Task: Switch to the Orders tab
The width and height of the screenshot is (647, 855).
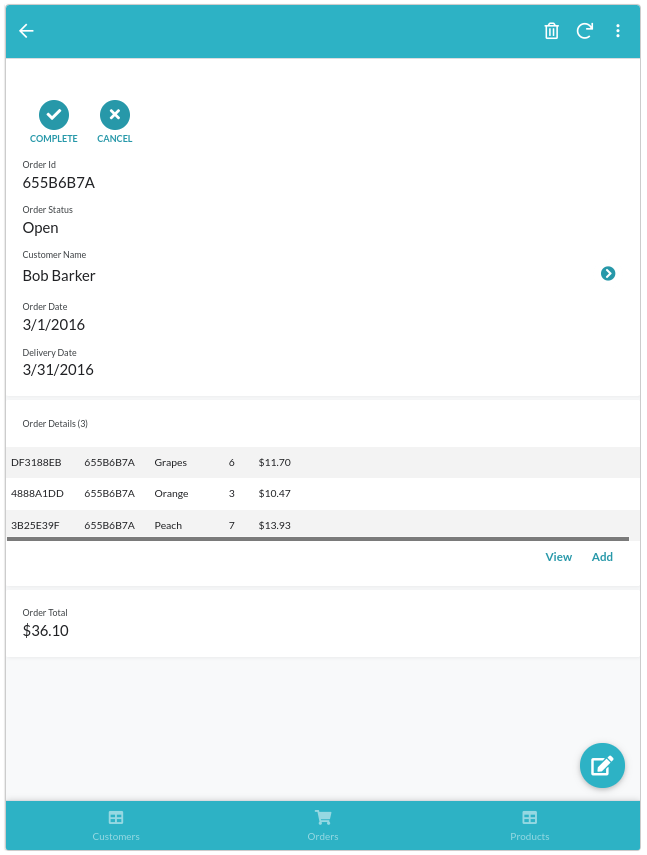Action: (x=323, y=825)
